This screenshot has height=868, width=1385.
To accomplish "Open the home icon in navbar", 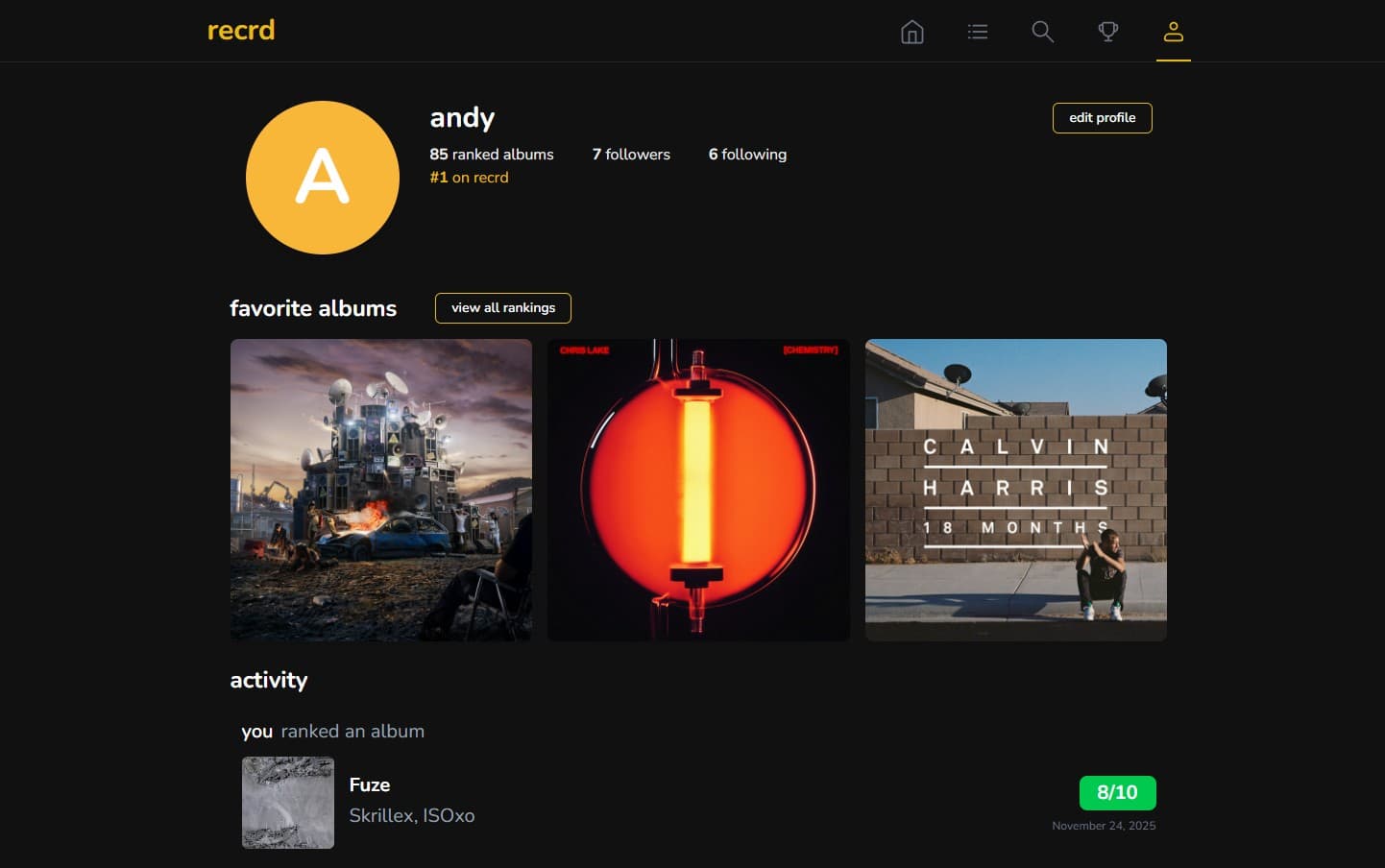I will click(x=912, y=32).
